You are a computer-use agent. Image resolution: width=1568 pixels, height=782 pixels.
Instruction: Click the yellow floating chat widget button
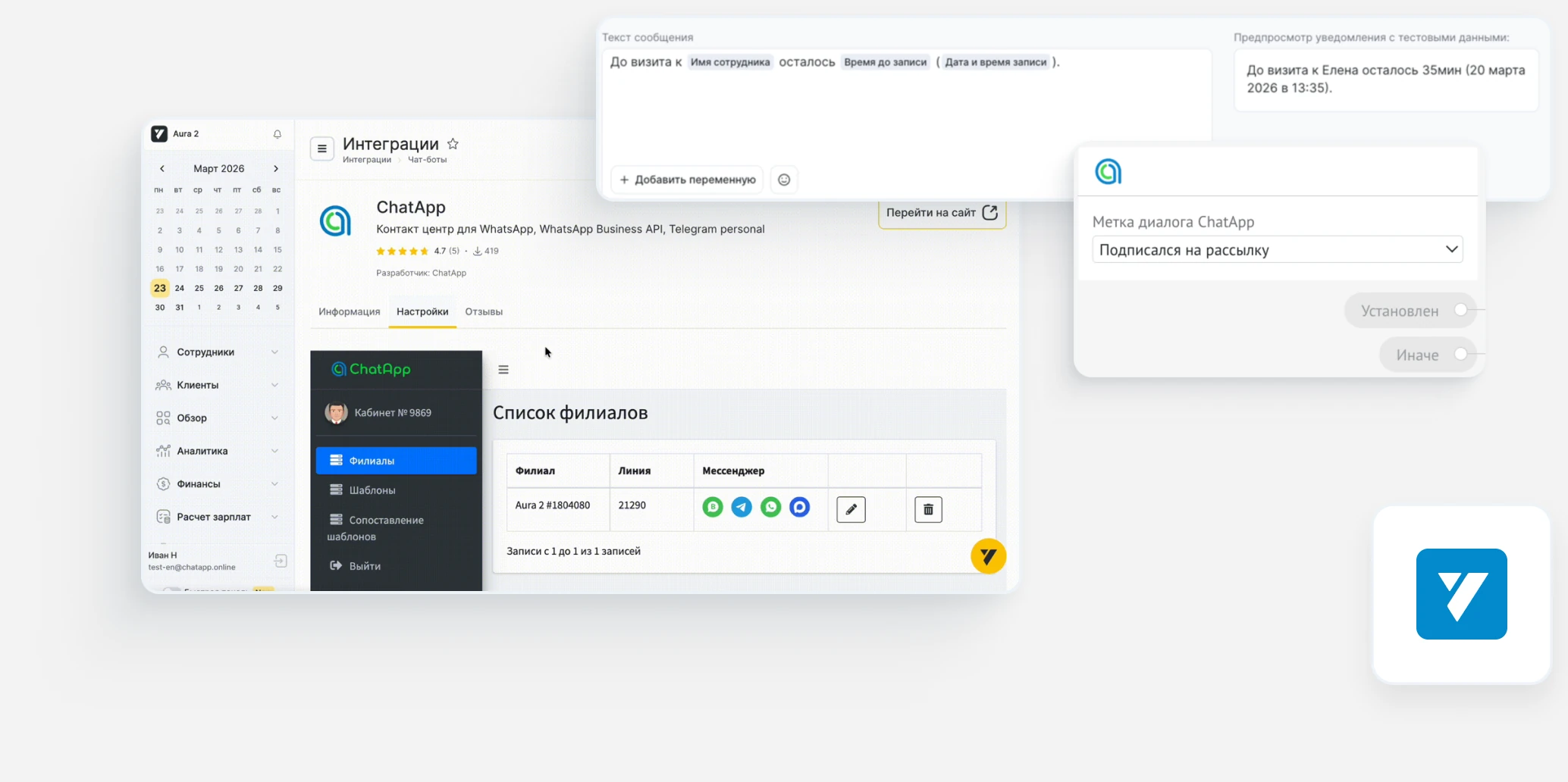coord(988,556)
